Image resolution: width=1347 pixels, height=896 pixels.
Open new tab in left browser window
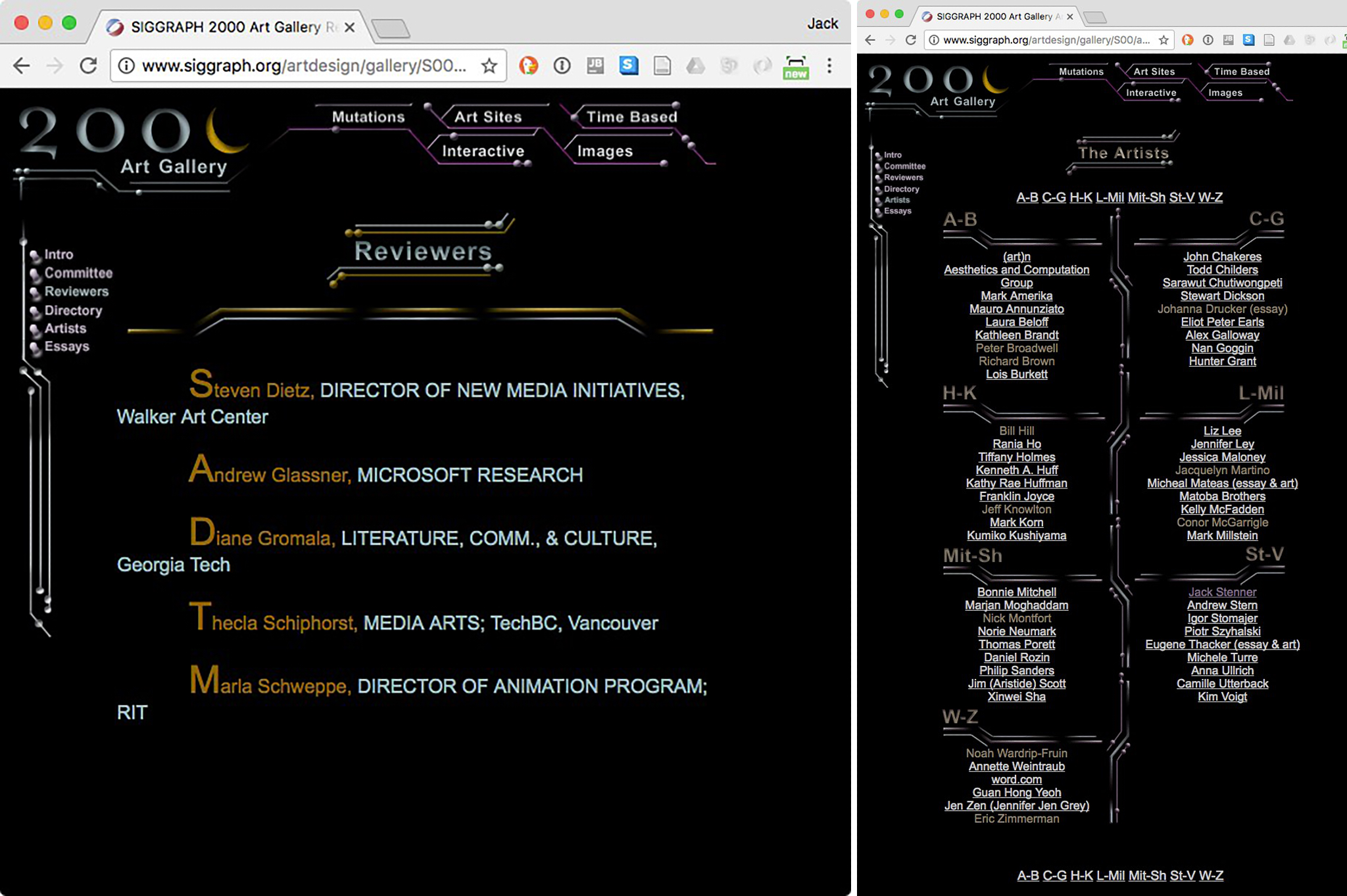point(391,28)
